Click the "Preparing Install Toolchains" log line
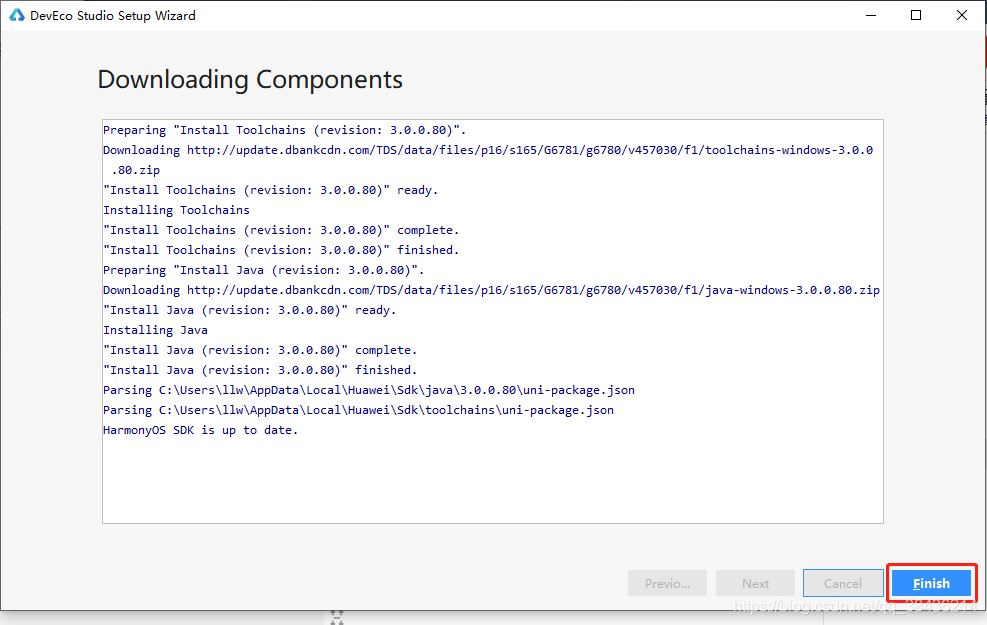The width and height of the screenshot is (987, 625). point(285,130)
